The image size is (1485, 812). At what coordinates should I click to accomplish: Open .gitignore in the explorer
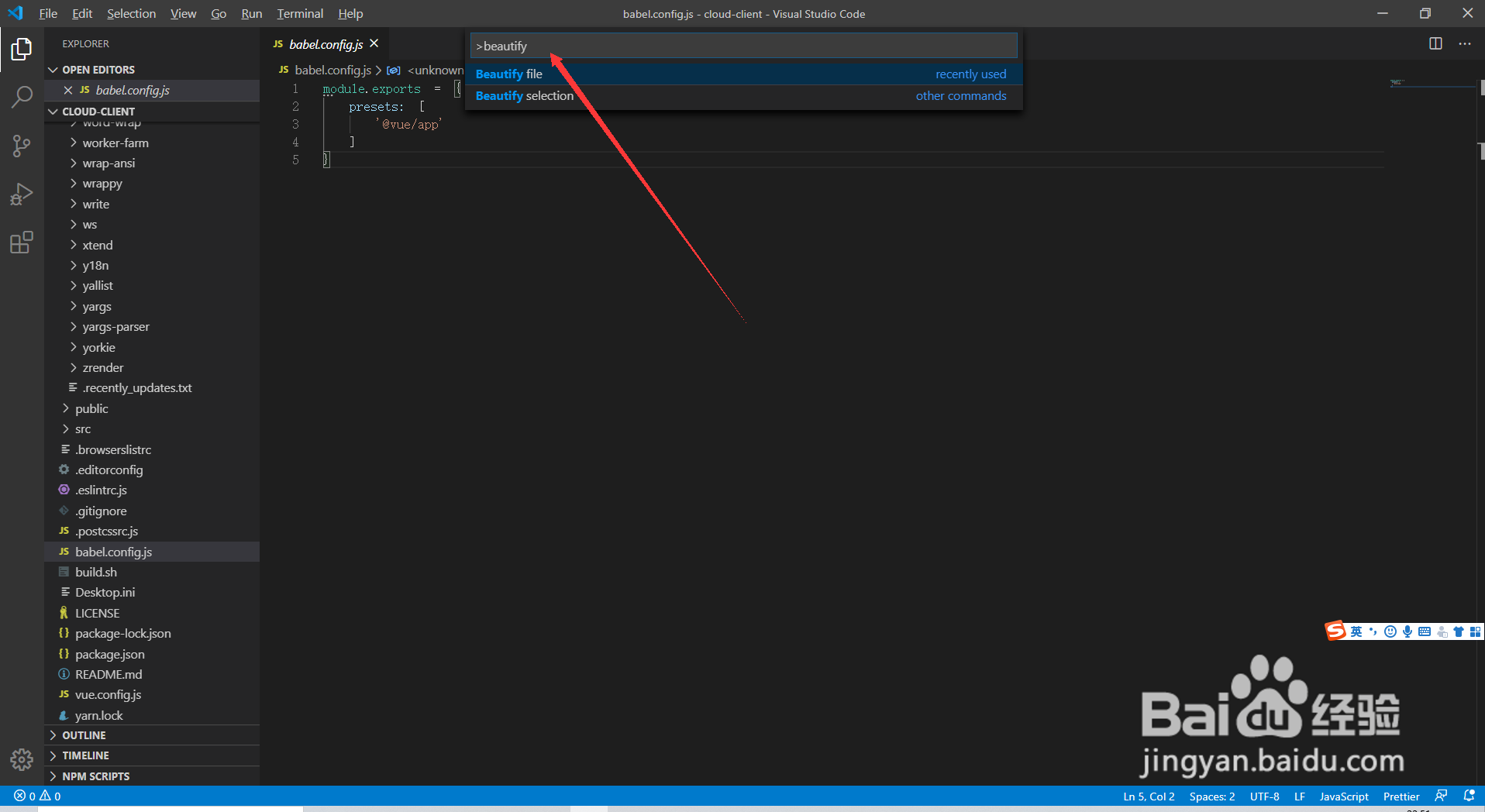[x=152, y=511]
